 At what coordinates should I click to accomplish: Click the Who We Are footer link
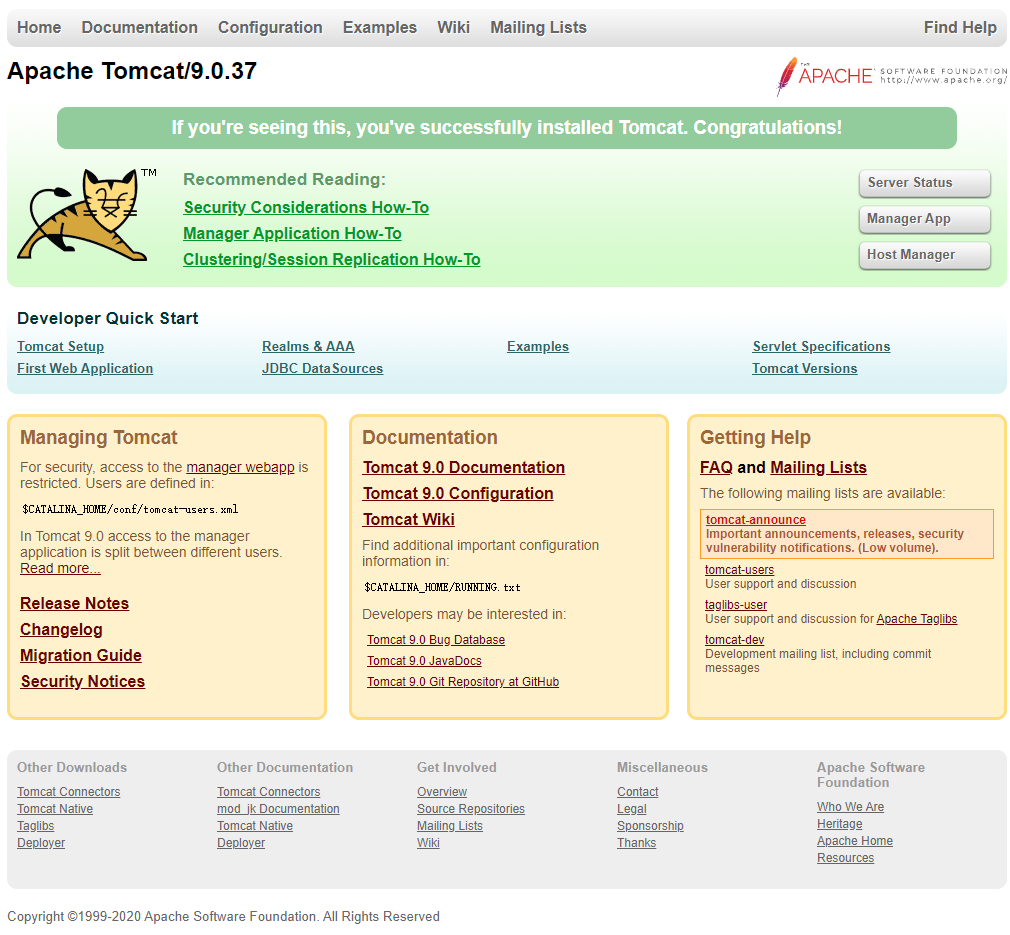click(x=850, y=806)
